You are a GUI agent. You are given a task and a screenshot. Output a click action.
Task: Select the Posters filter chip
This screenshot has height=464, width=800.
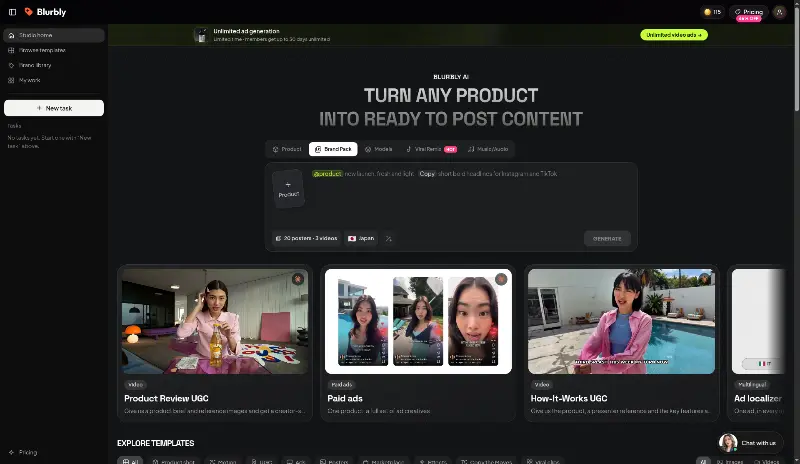pos(334,461)
